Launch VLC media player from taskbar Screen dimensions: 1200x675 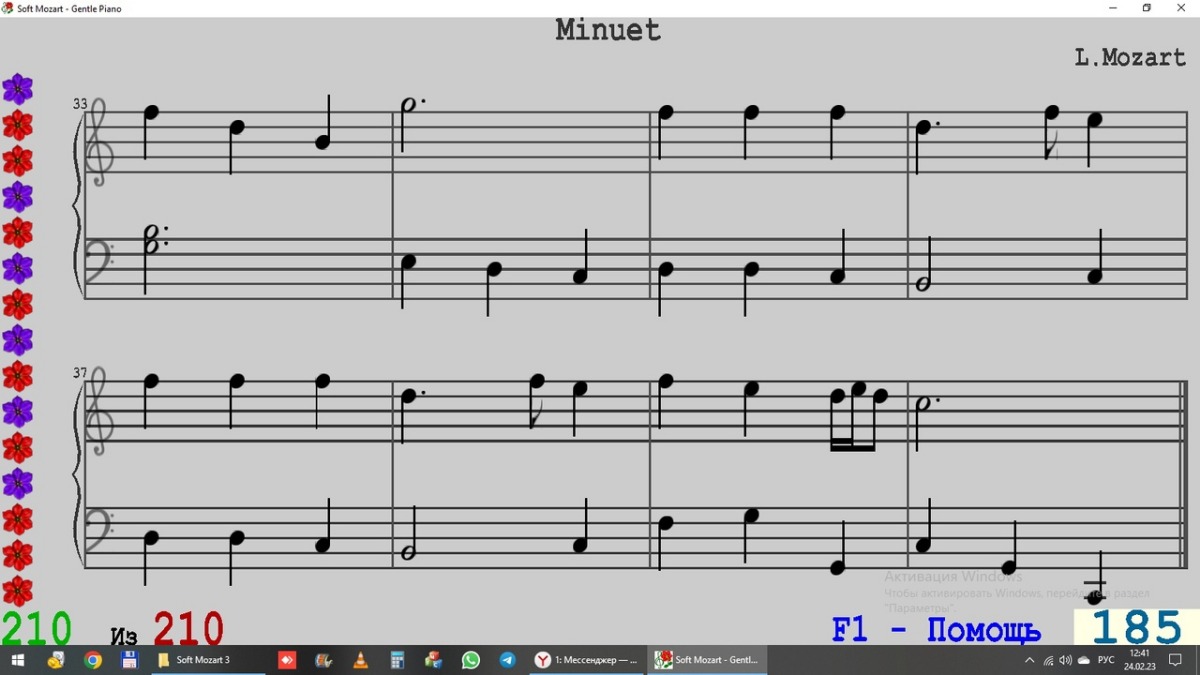pos(361,660)
